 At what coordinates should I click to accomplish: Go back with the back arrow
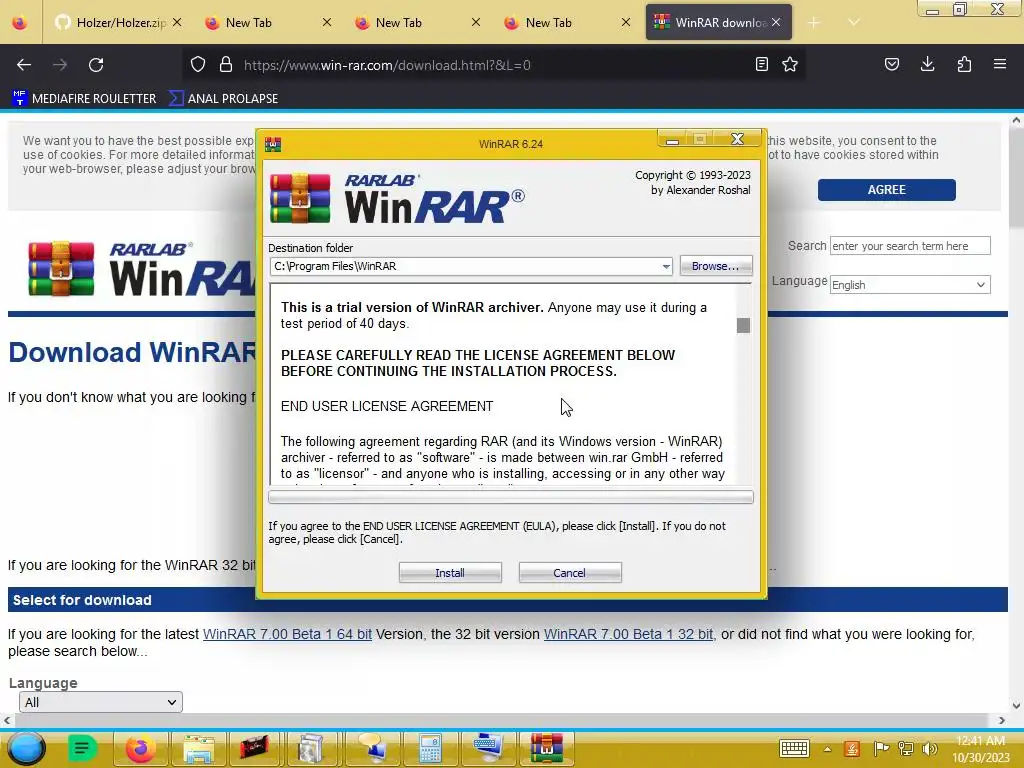[24, 65]
